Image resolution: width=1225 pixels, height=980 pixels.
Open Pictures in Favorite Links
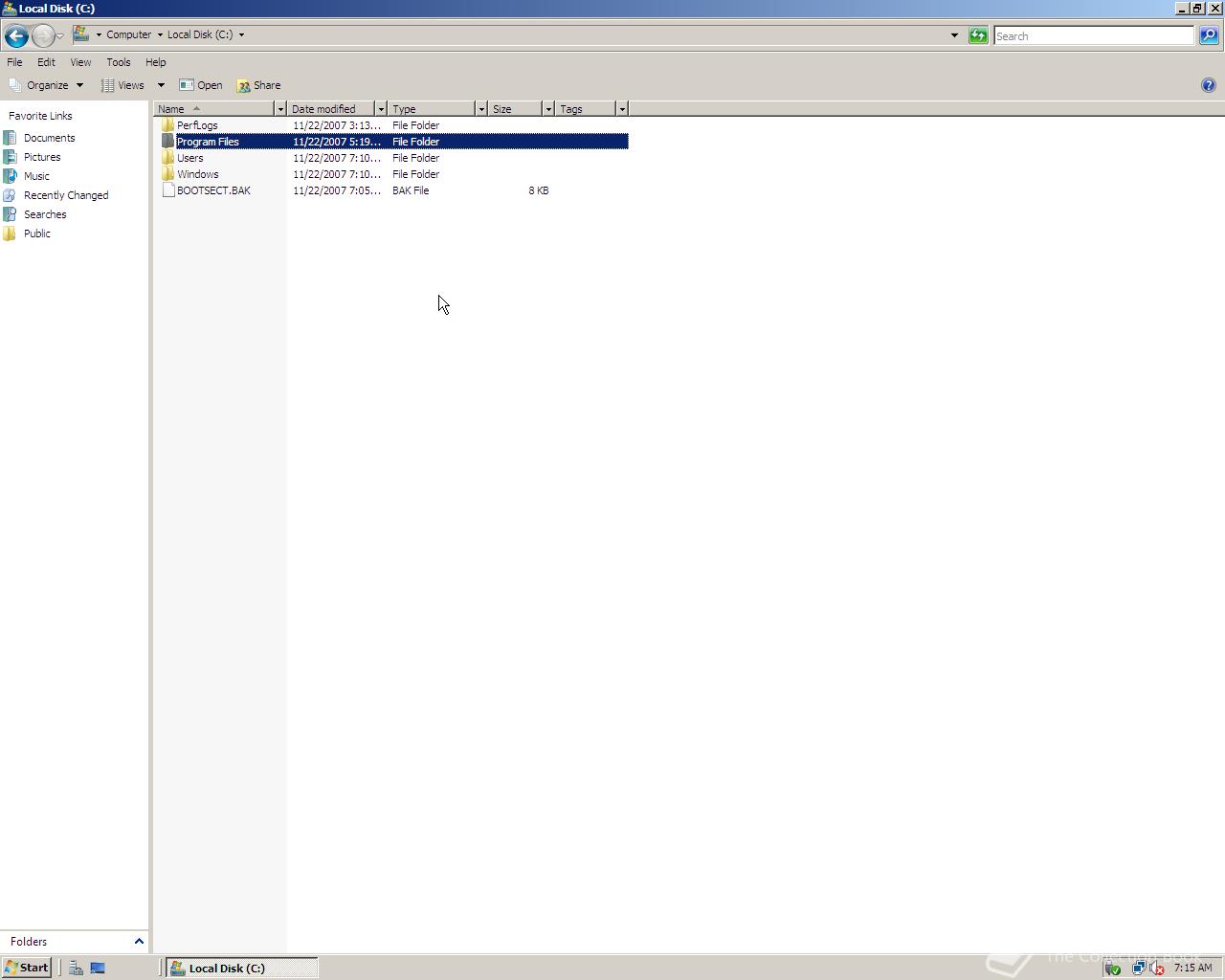(42, 157)
